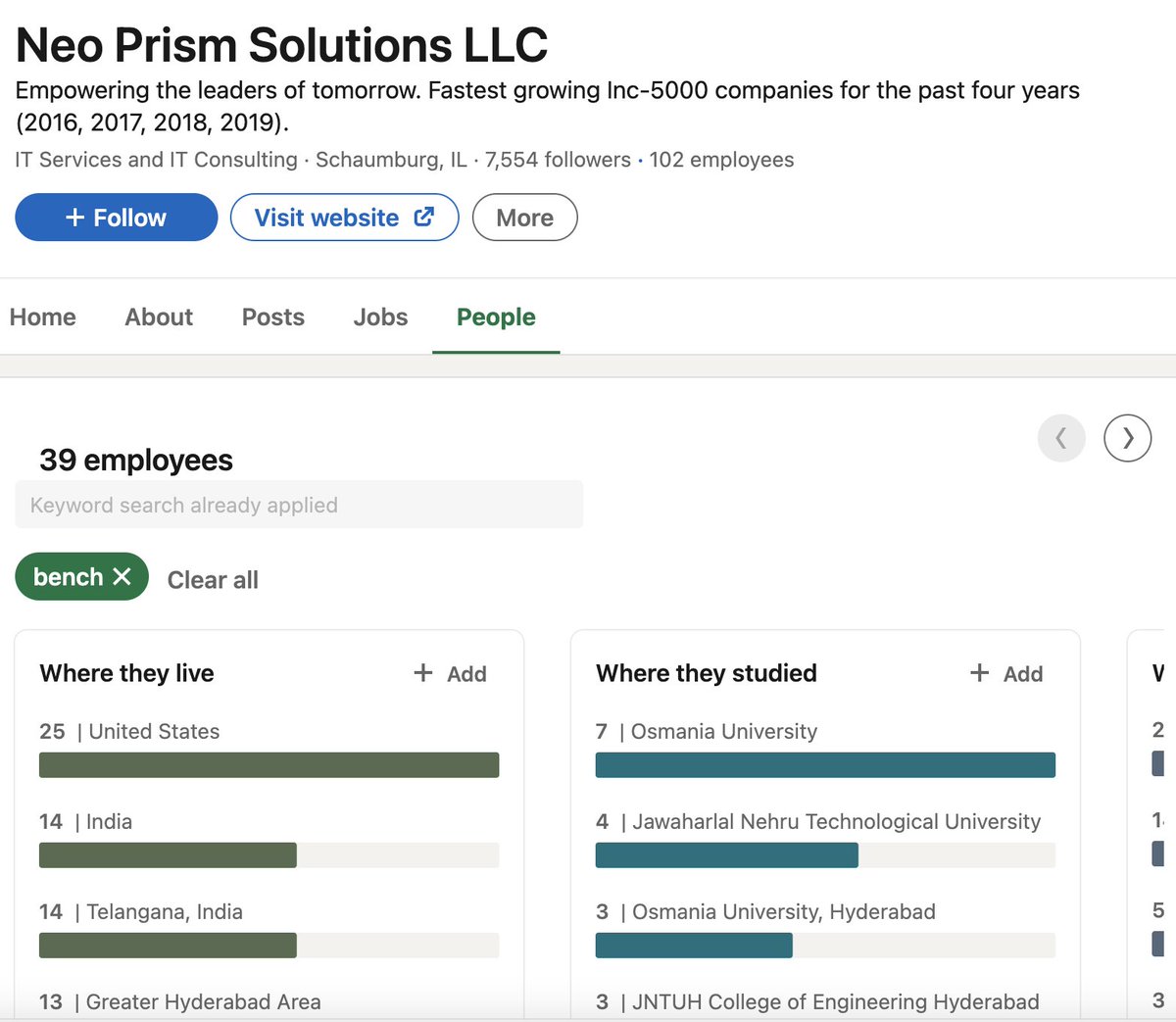Select the People tab

496,317
